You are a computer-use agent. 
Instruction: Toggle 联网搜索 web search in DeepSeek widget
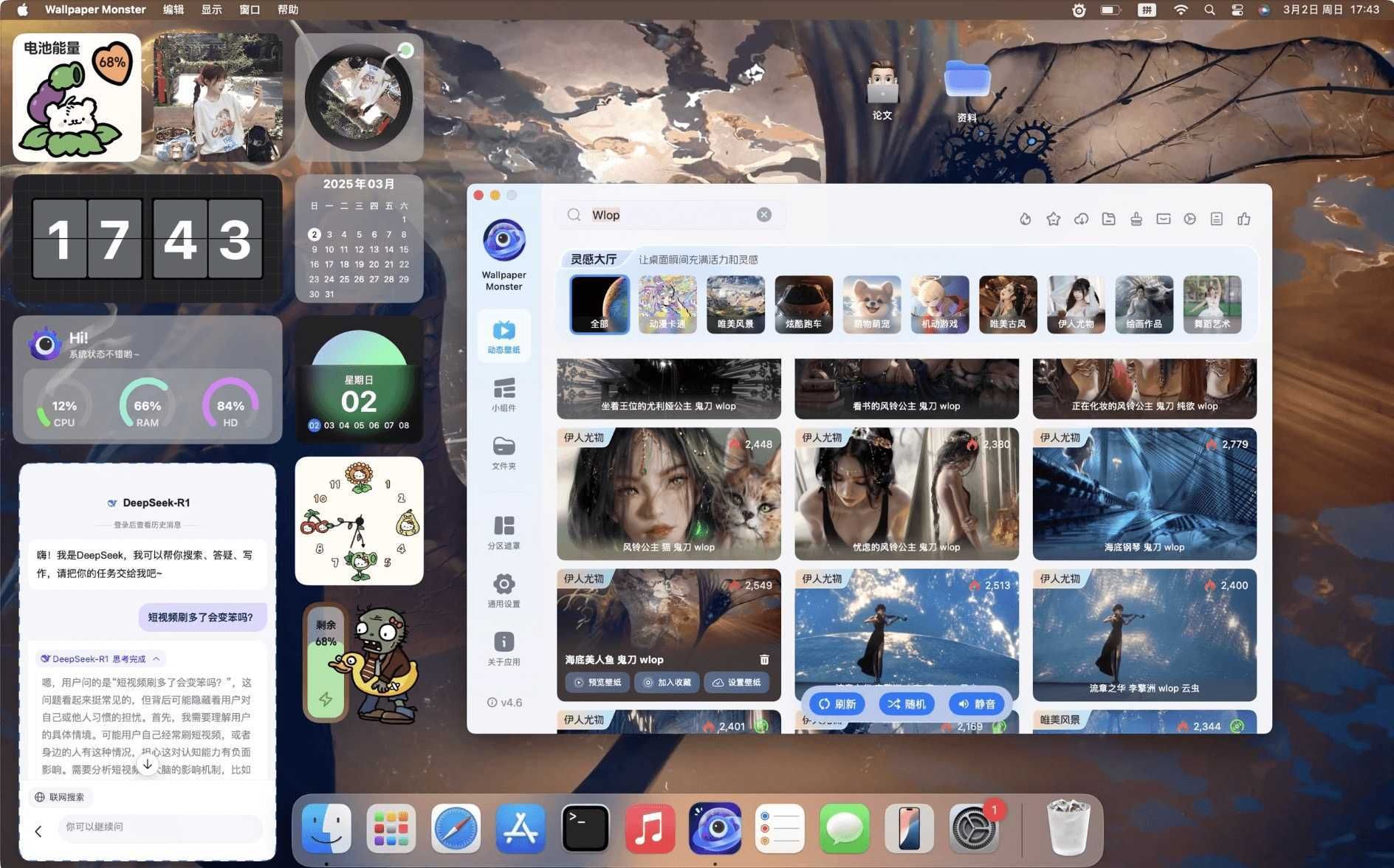[x=60, y=797]
